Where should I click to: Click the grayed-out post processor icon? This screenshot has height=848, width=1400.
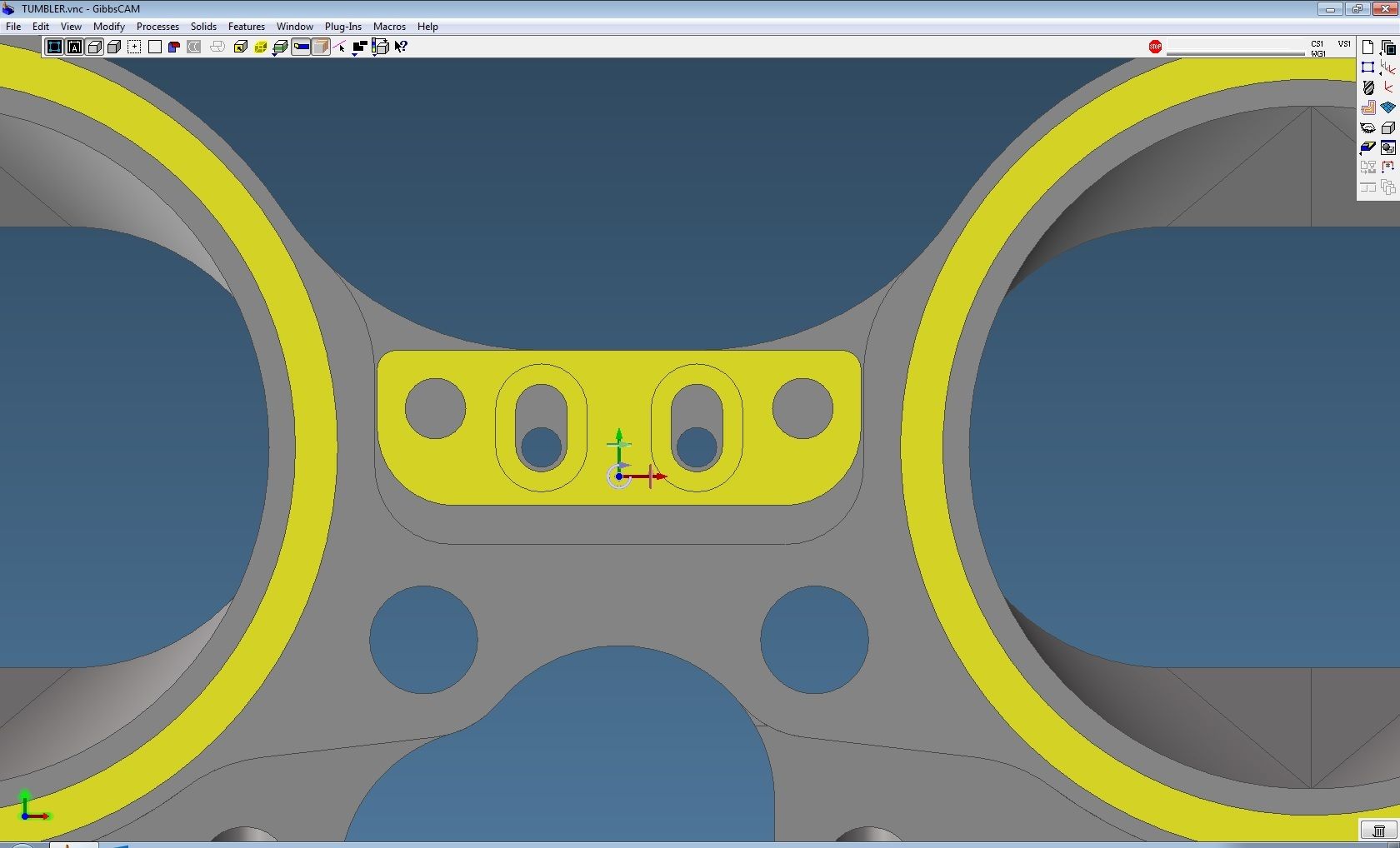pyautogui.click(x=1367, y=167)
